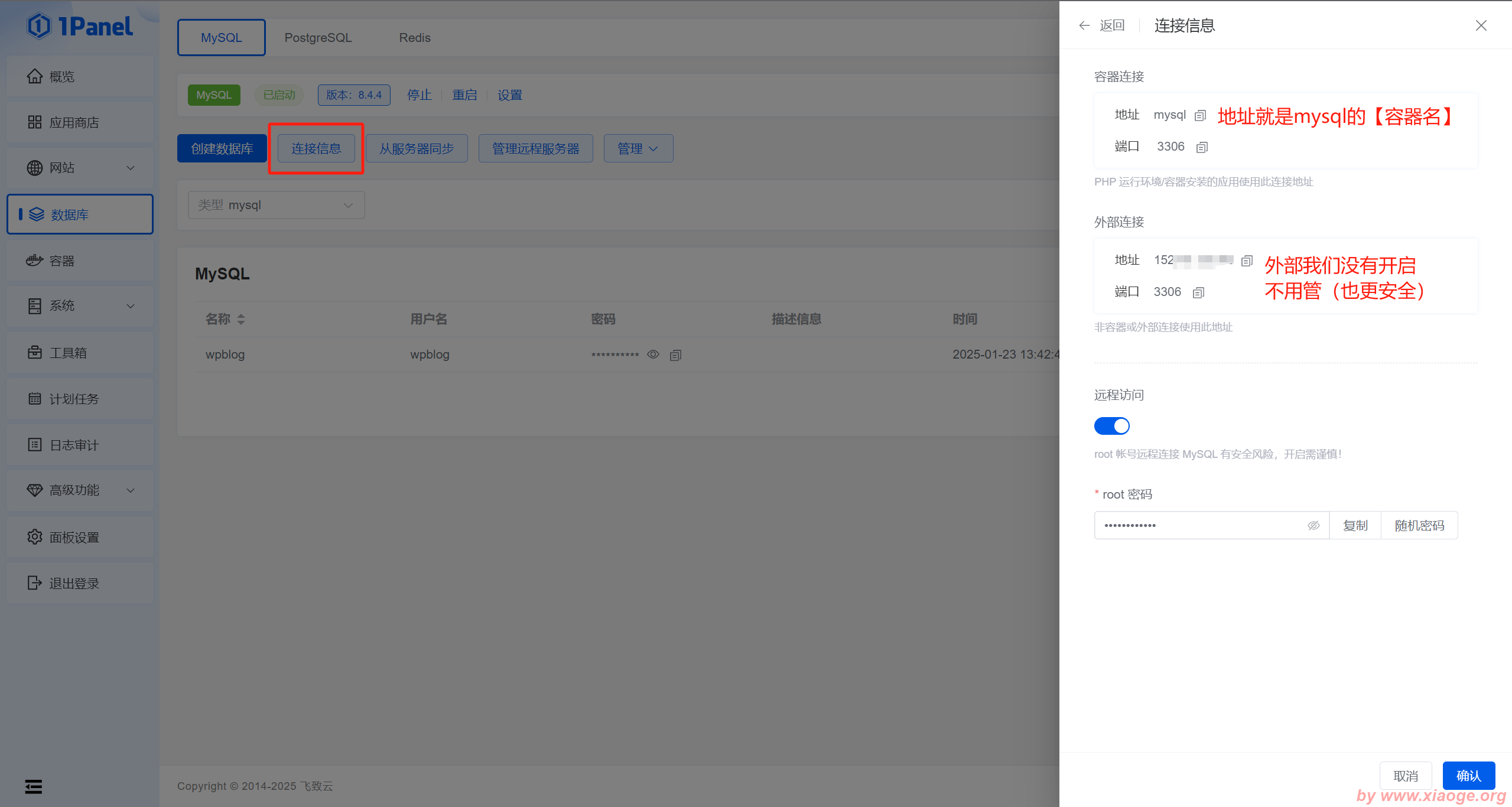Image resolution: width=1512 pixels, height=807 pixels.
Task: Show the wpblog password with the eye icon
Action: pyautogui.click(x=653, y=354)
